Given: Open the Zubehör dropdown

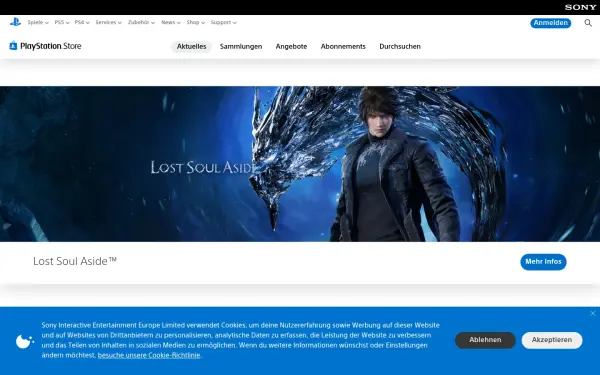Looking at the screenshot, I should click(x=141, y=23).
